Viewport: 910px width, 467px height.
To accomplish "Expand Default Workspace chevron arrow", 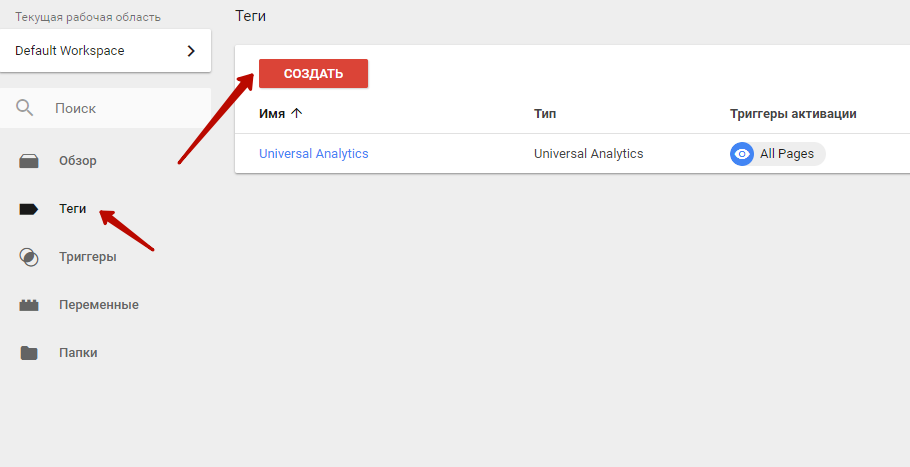I will click(x=191, y=51).
